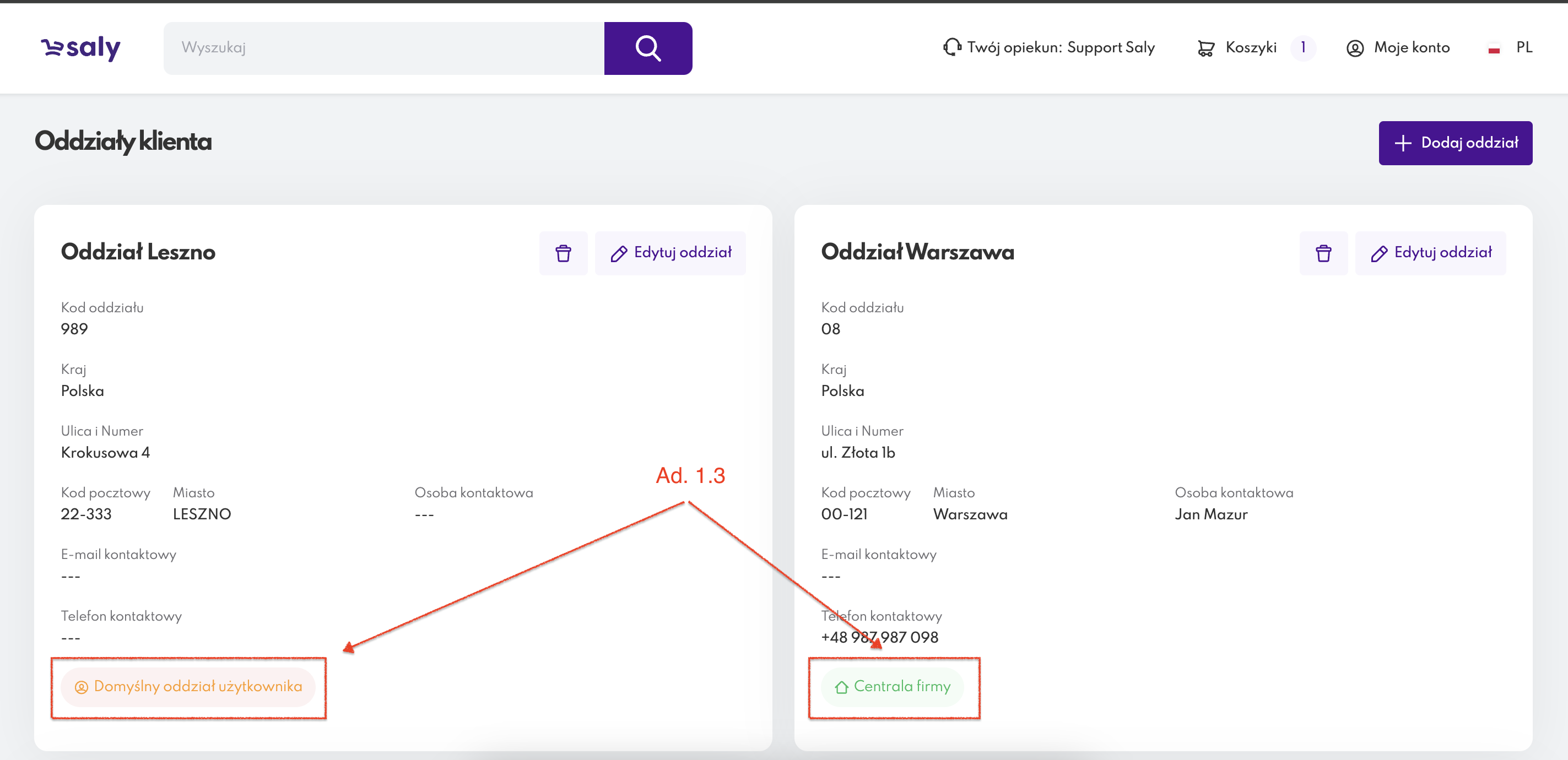This screenshot has width=1568, height=760.
Task: Click the shopping cart icon
Action: (1205, 48)
